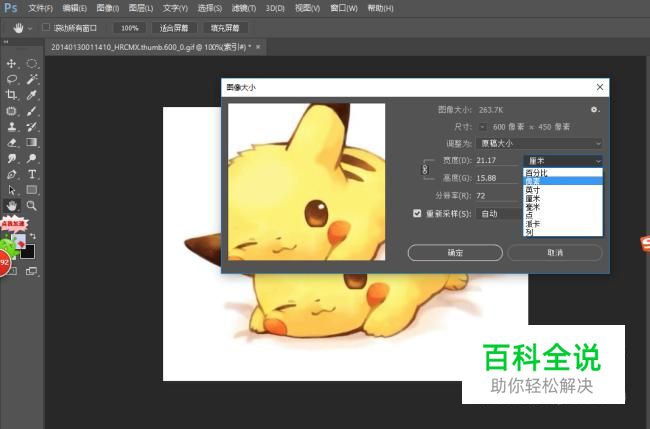Click the 宽度 width input field
Image resolution: width=650 pixels, height=429 pixels.
pyautogui.click(x=497, y=161)
